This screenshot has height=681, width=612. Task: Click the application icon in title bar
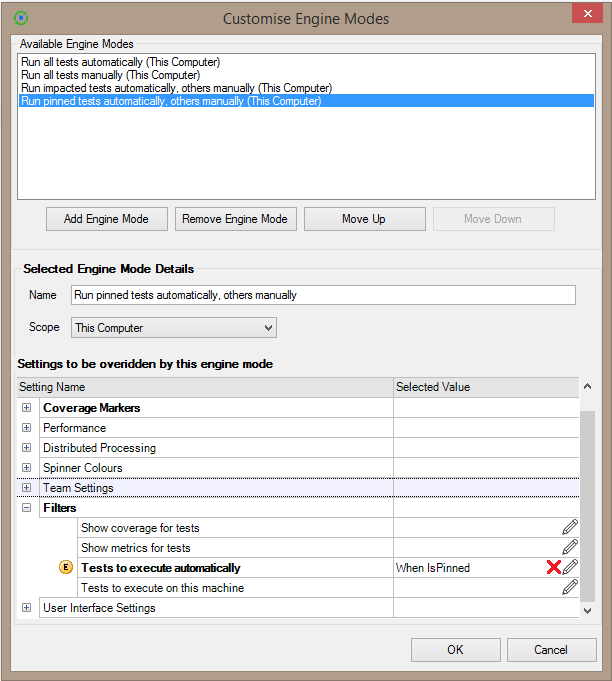21,18
